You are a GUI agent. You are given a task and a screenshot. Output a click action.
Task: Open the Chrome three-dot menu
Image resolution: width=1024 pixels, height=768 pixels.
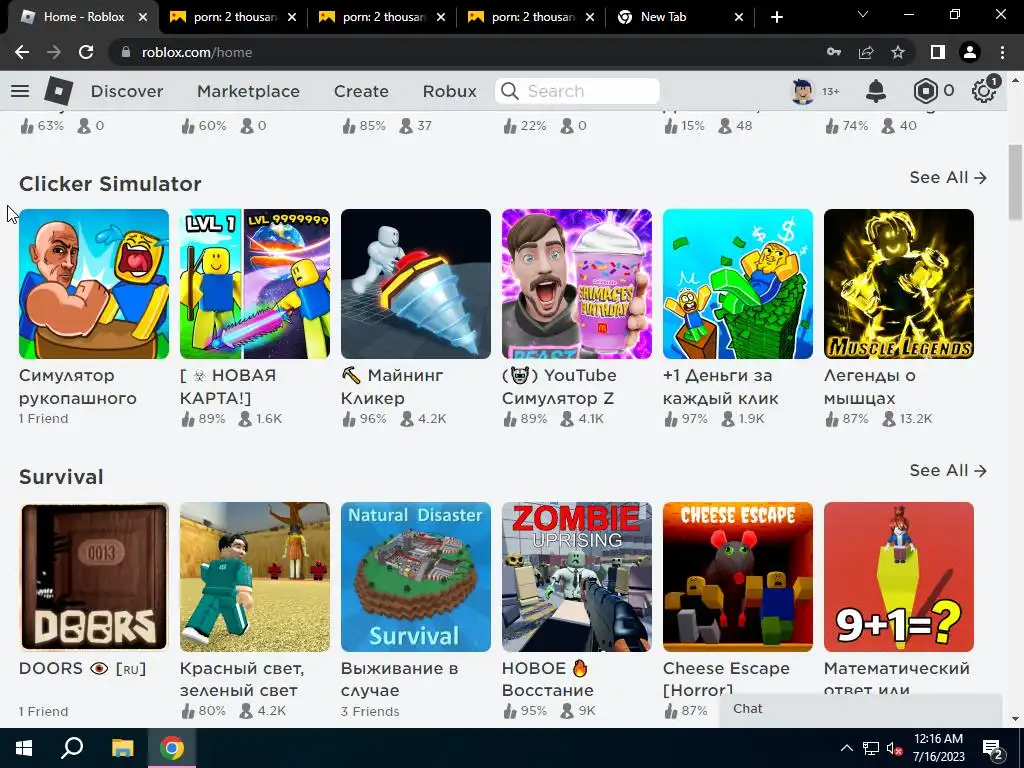1002,52
